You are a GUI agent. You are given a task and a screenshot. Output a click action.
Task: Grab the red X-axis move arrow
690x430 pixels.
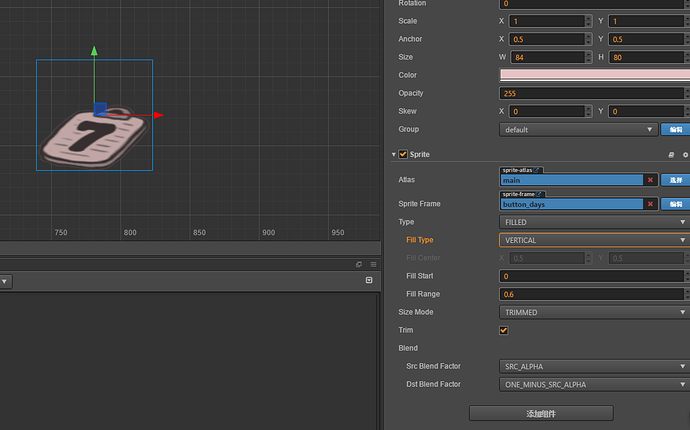click(x=159, y=115)
